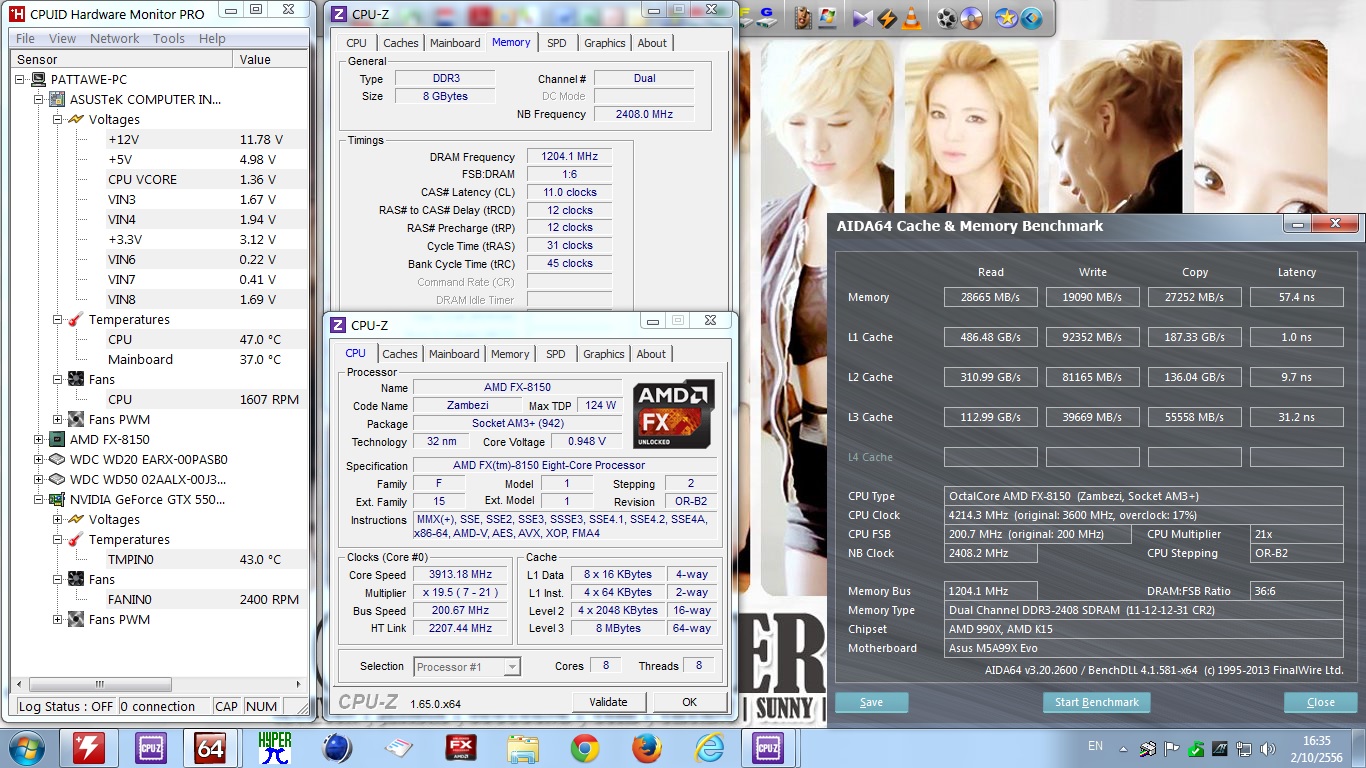Open Firefox from the taskbar
Screen dimensions: 1366x768
[x=647, y=747]
